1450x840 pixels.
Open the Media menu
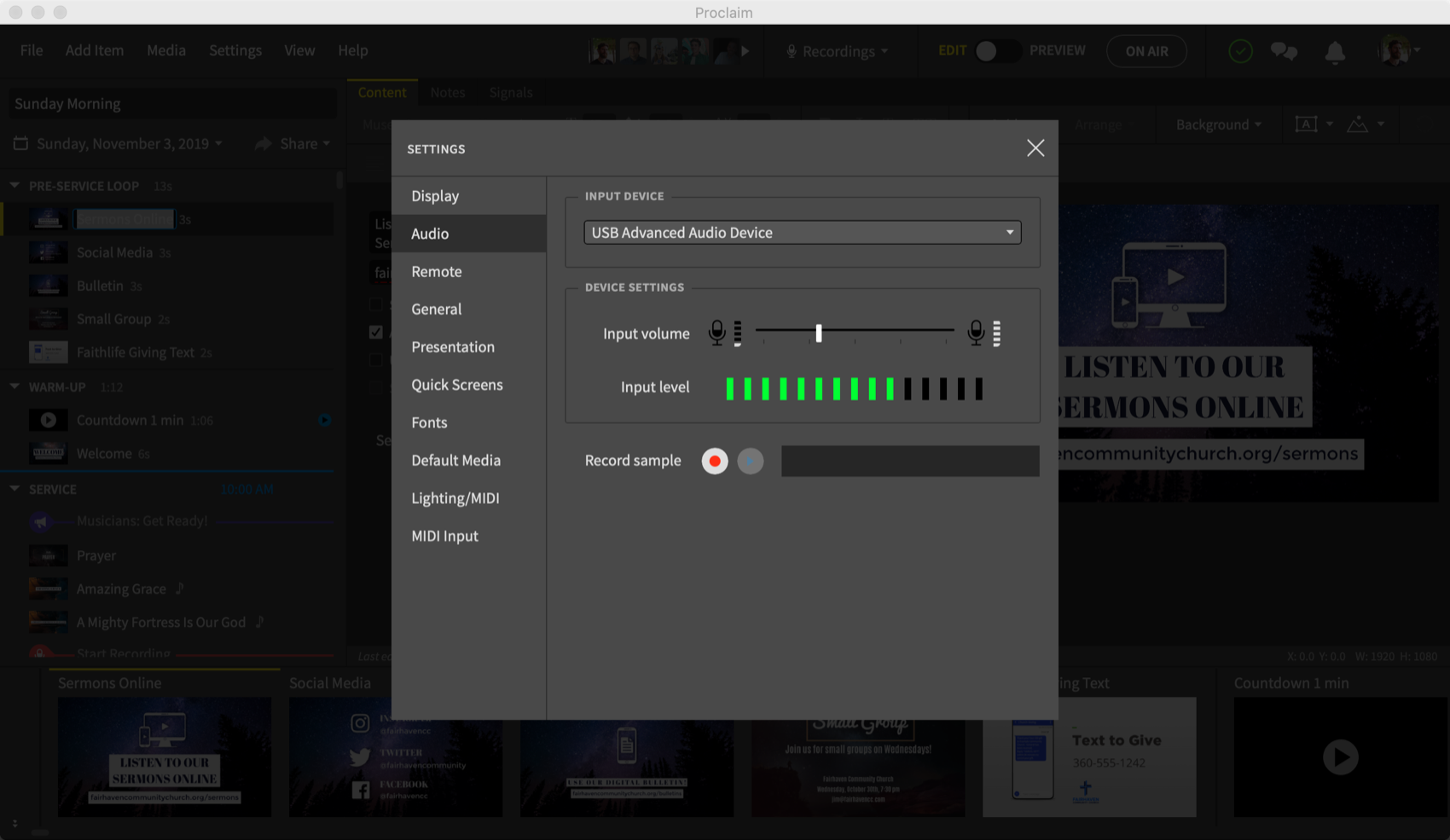tap(166, 50)
